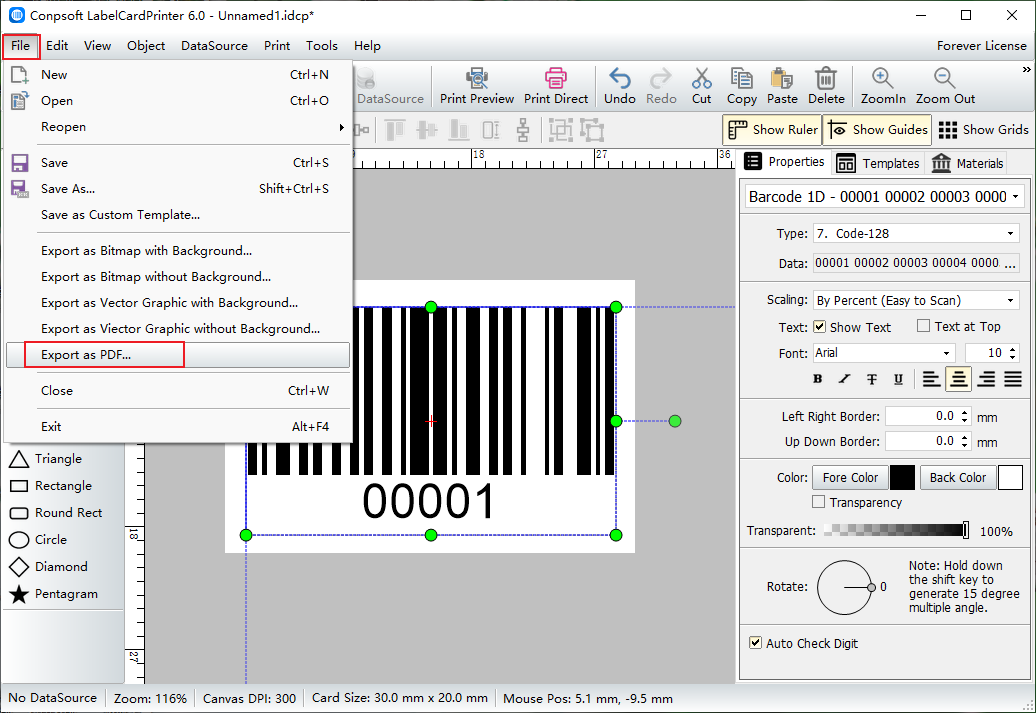
Task: Apply italic to barcode text
Action: coord(844,379)
